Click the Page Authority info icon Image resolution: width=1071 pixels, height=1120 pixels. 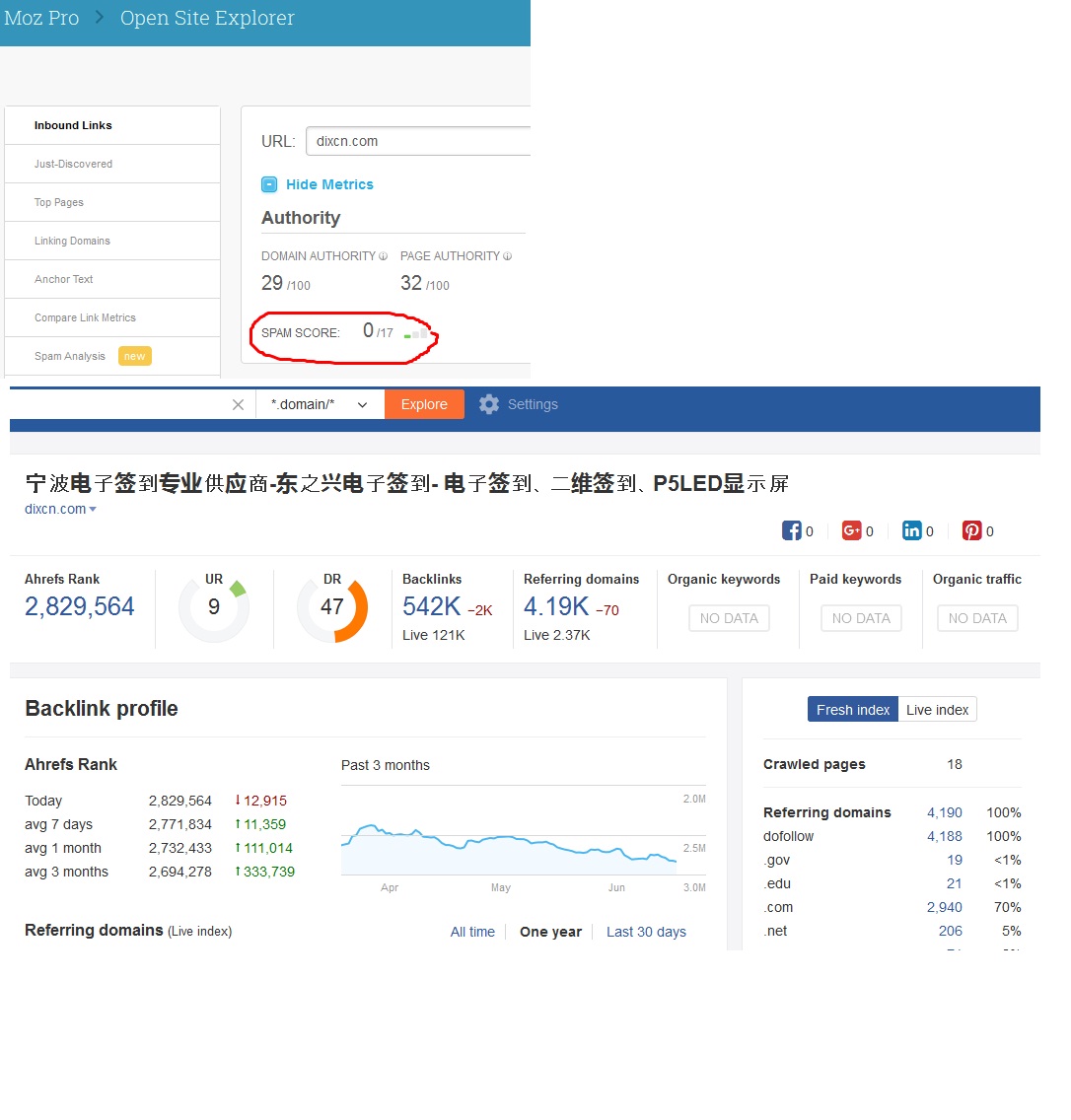click(507, 255)
